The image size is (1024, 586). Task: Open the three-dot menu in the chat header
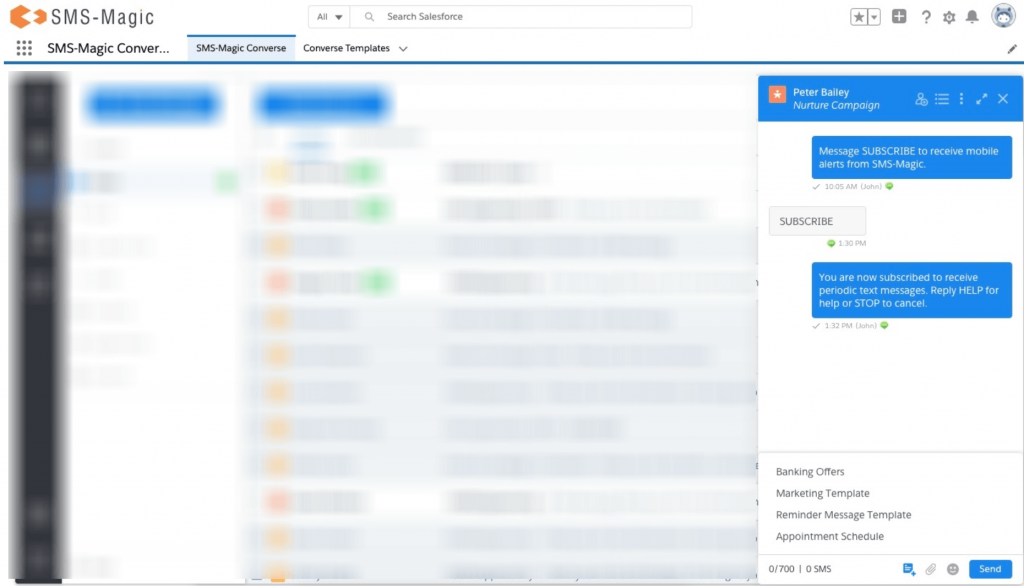pyautogui.click(x=961, y=99)
